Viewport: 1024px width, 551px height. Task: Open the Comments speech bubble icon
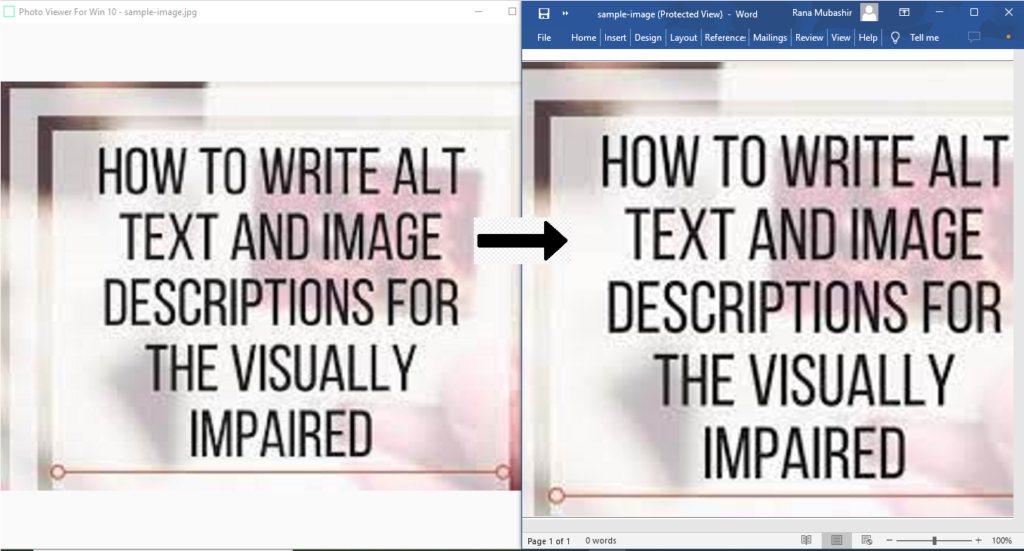[x=974, y=38]
